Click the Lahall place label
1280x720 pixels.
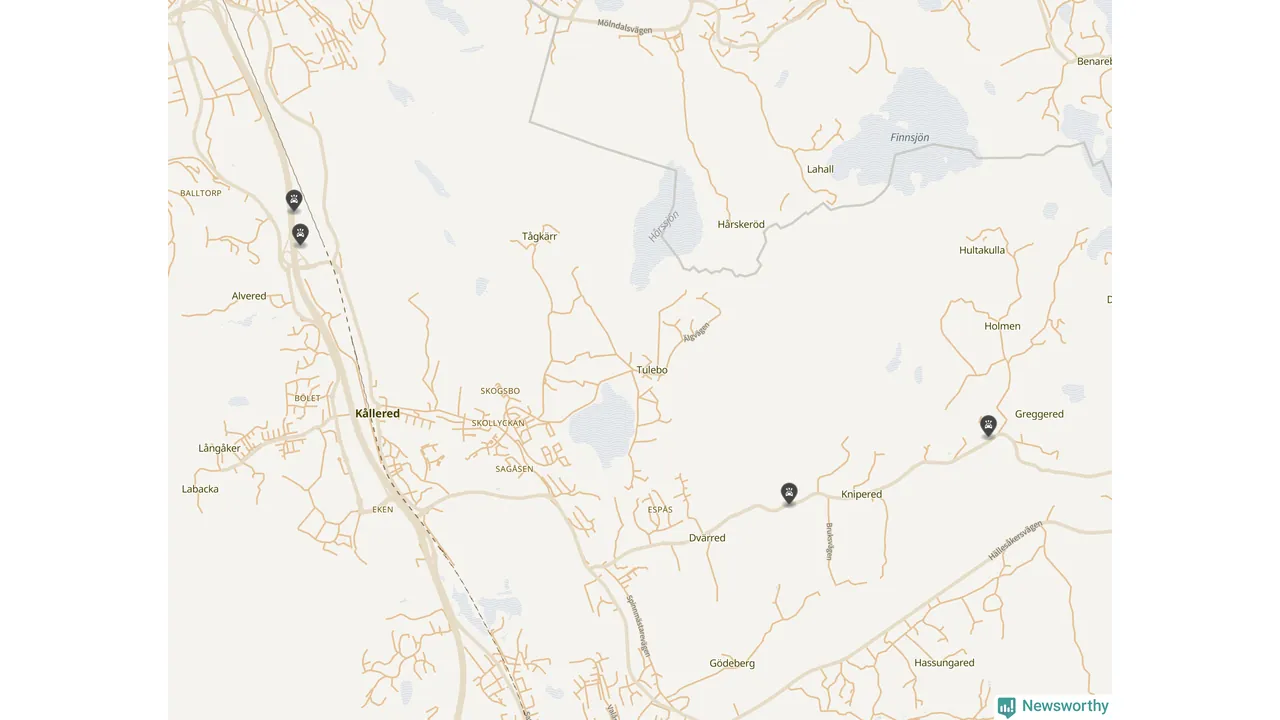pos(820,169)
